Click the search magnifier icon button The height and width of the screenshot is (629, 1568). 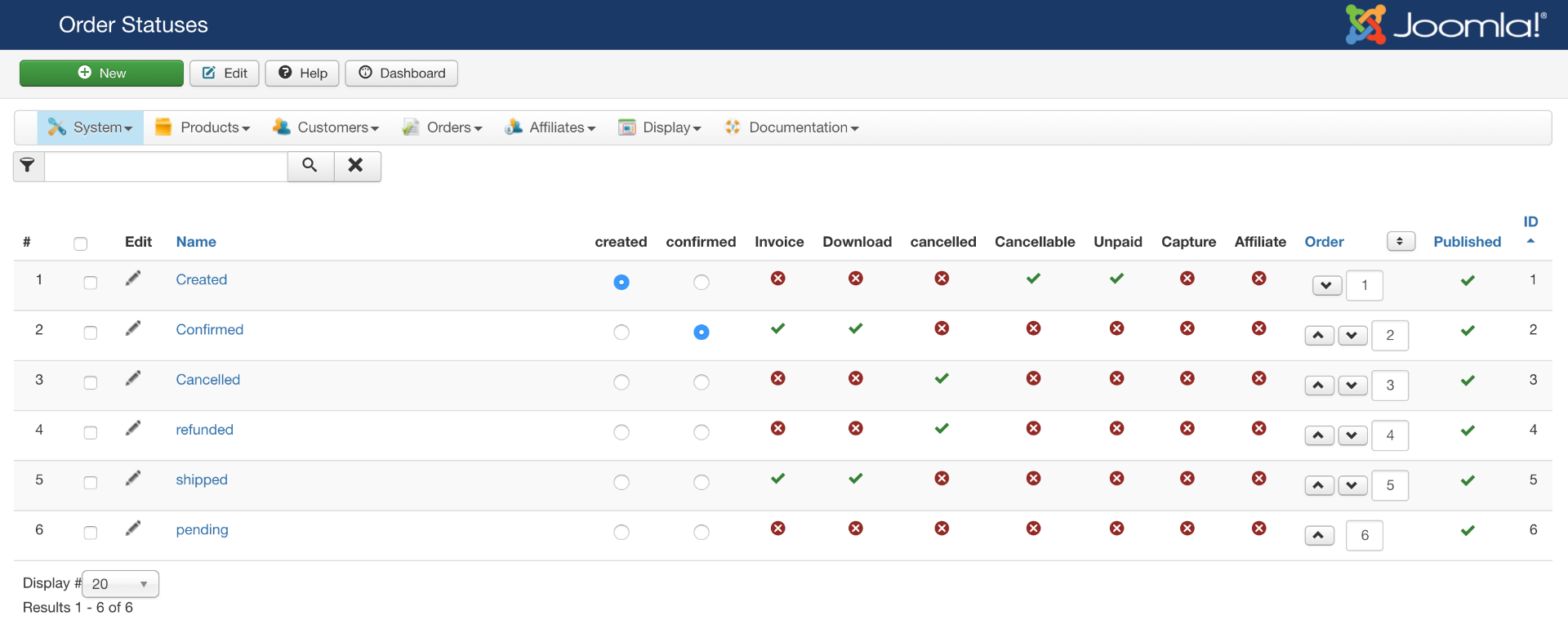310,166
